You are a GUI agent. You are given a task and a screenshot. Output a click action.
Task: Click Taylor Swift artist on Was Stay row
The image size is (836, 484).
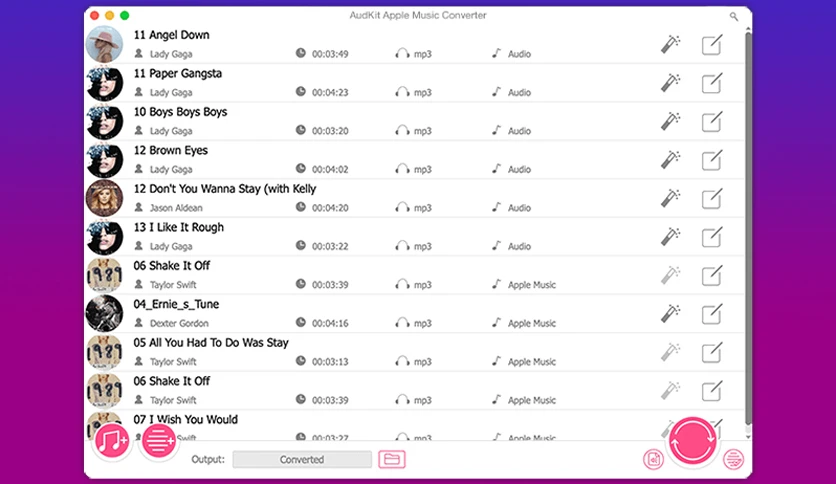click(x=173, y=362)
